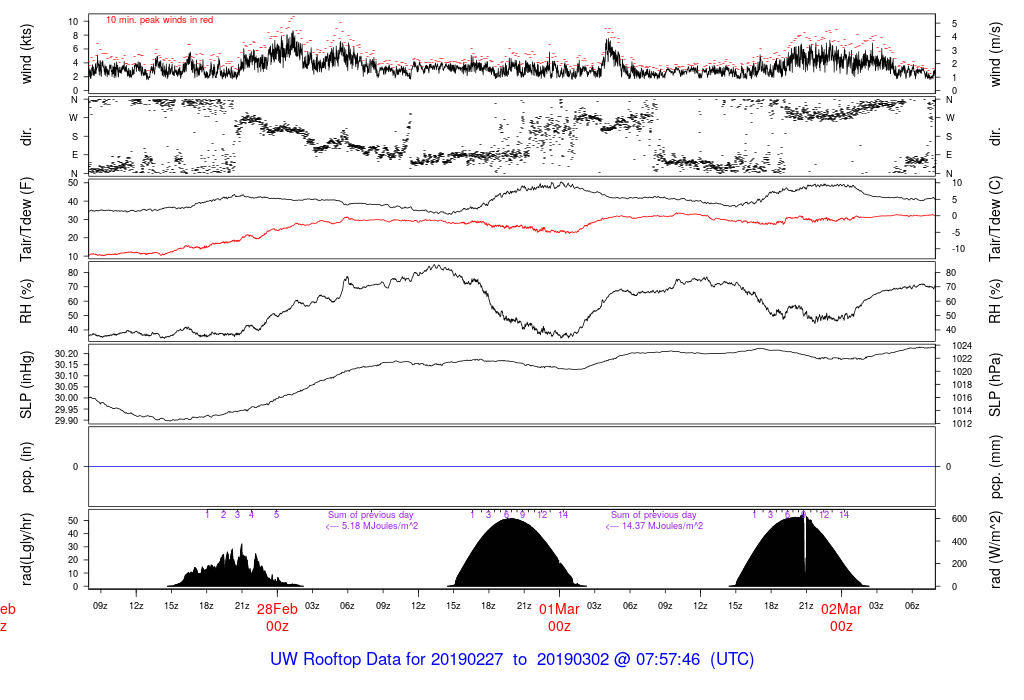1024x700 pixels.
Task: Click the '28Feb' date label
Action: [x=277, y=609]
